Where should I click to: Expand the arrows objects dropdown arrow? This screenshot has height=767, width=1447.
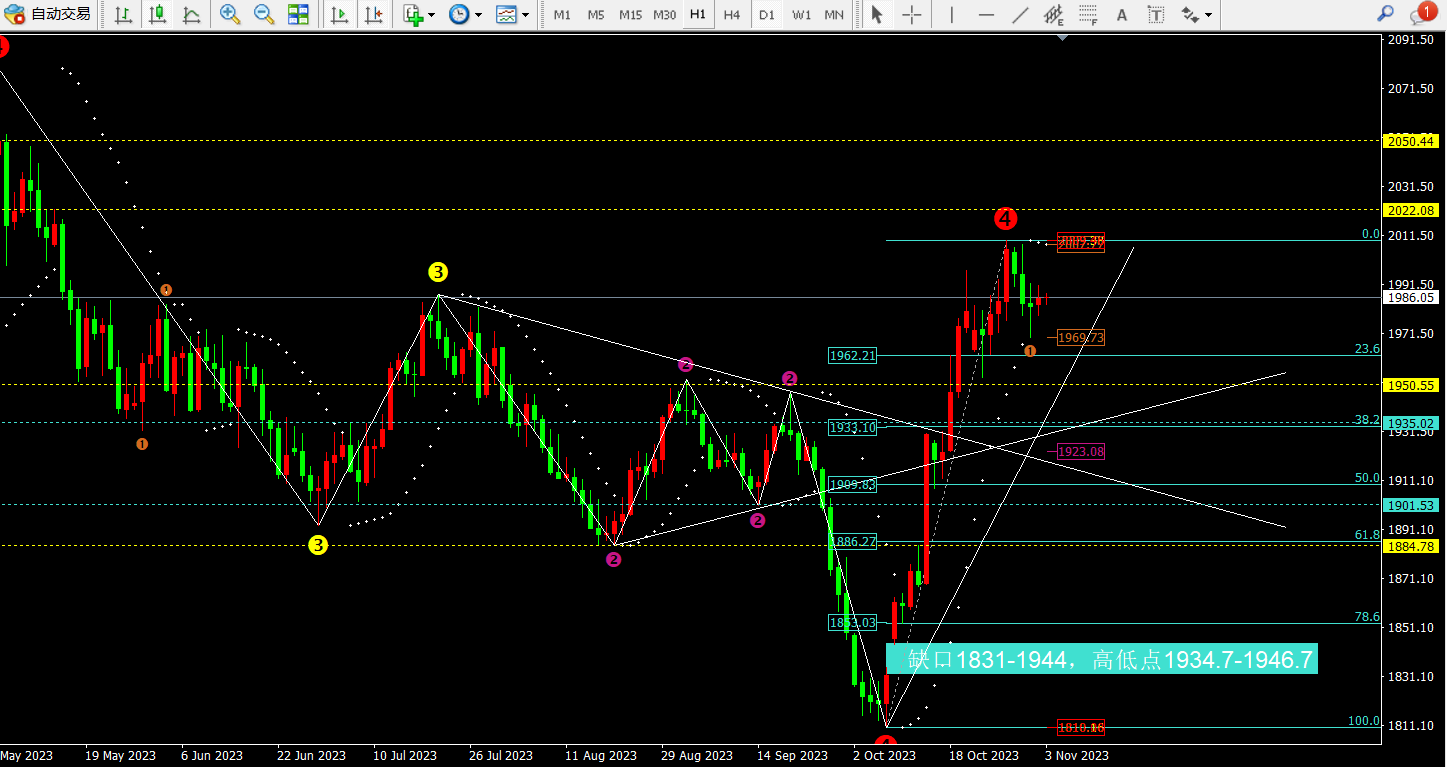[x=1208, y=15]
